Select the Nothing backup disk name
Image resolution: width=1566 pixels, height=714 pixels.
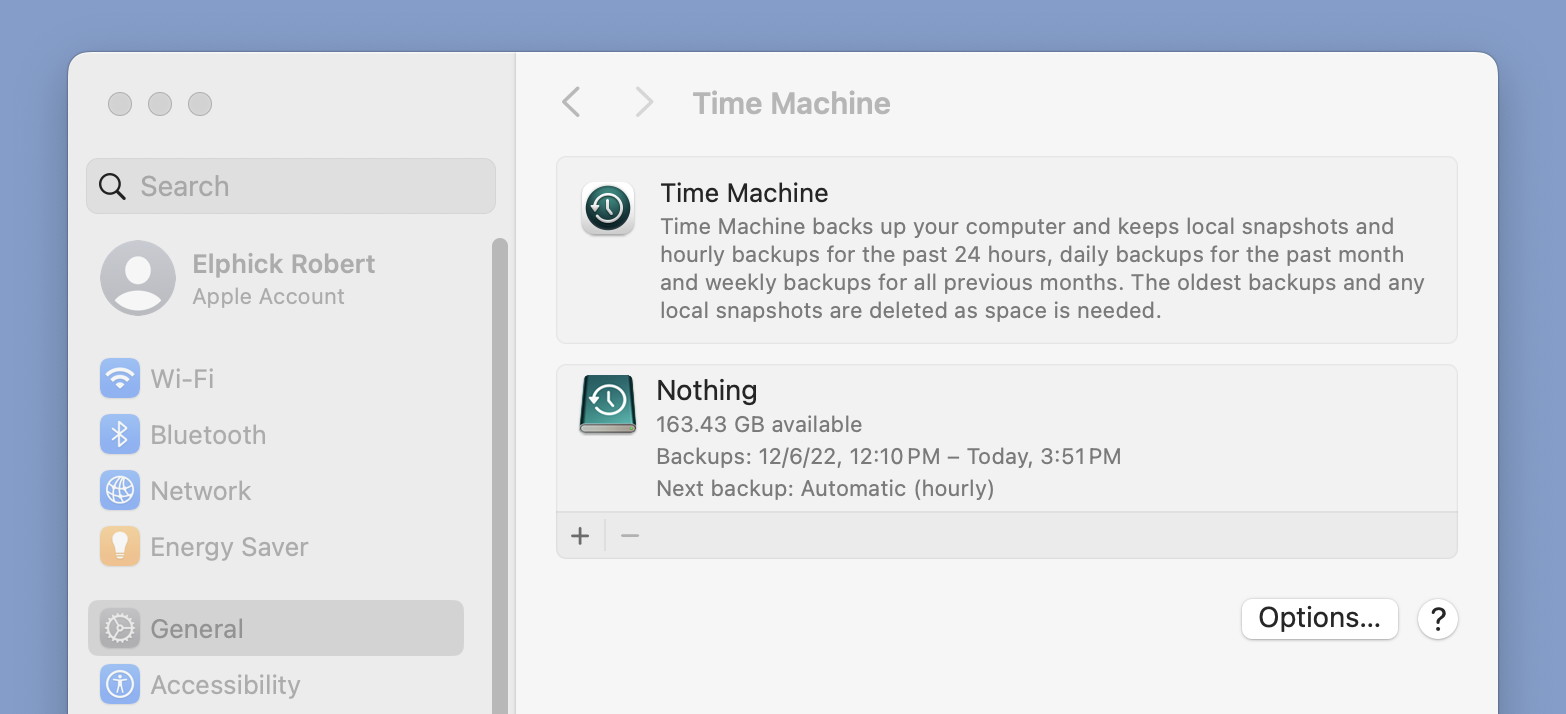point(707,390)
